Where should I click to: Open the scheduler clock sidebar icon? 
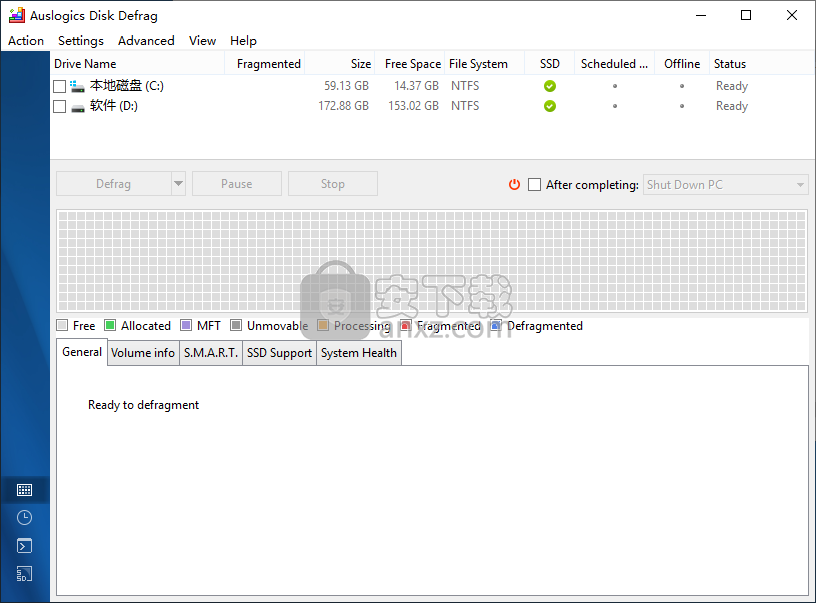point(24,518)
